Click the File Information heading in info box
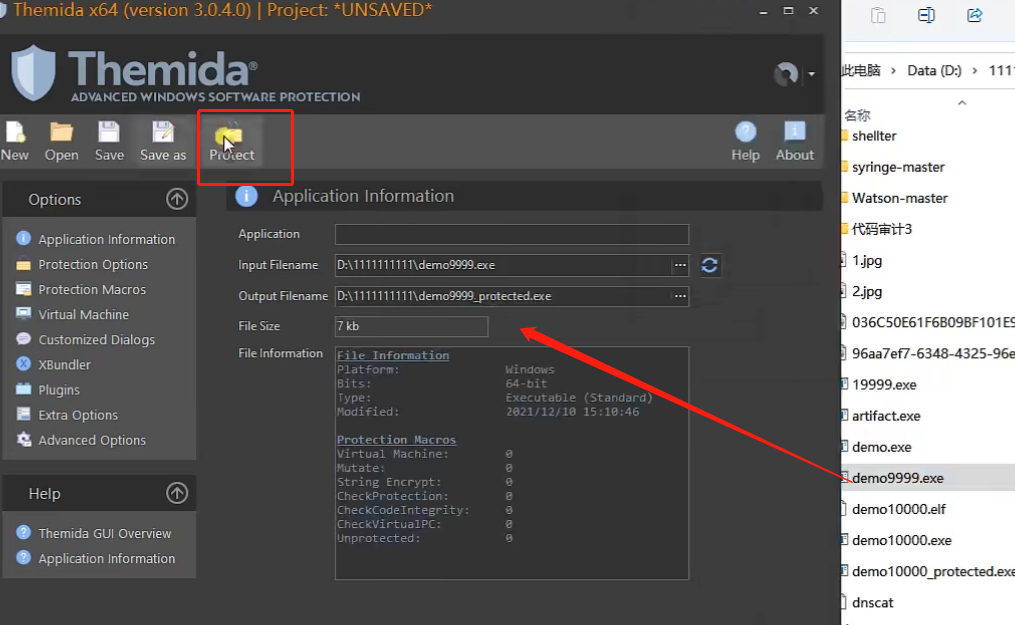Viewport: 1015px width, 625px height. (393, 355)
